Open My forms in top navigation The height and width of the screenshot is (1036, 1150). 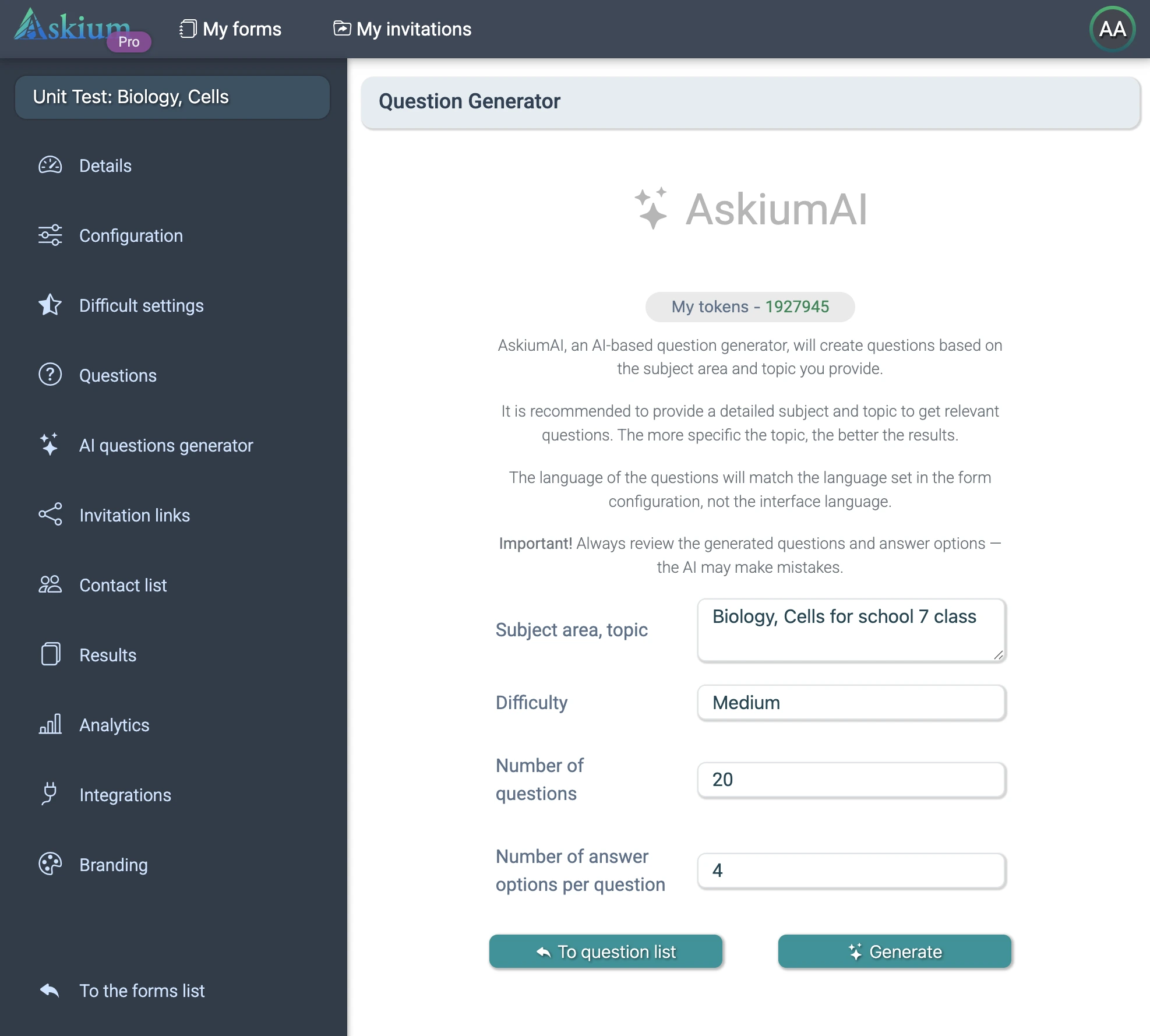(x=231, y=29)
